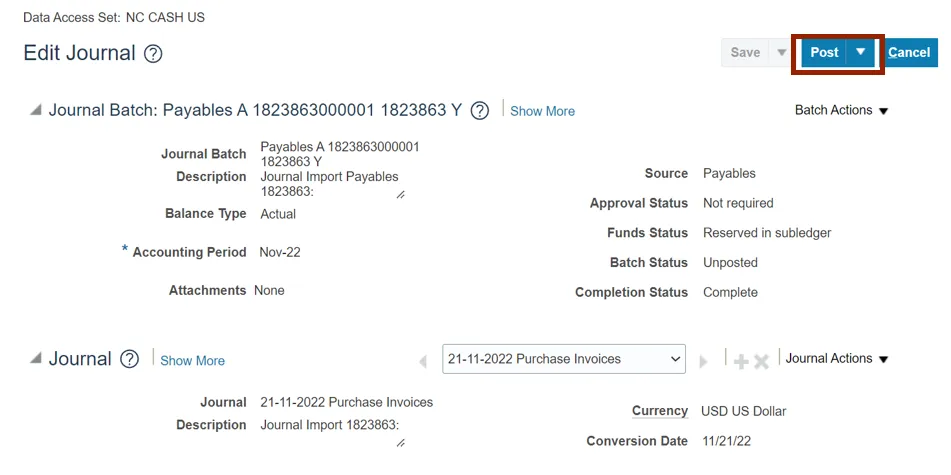This screenshot has height=475, width=951.
Task: Open the Journal Actions menu
Action: tap(836, 359)
